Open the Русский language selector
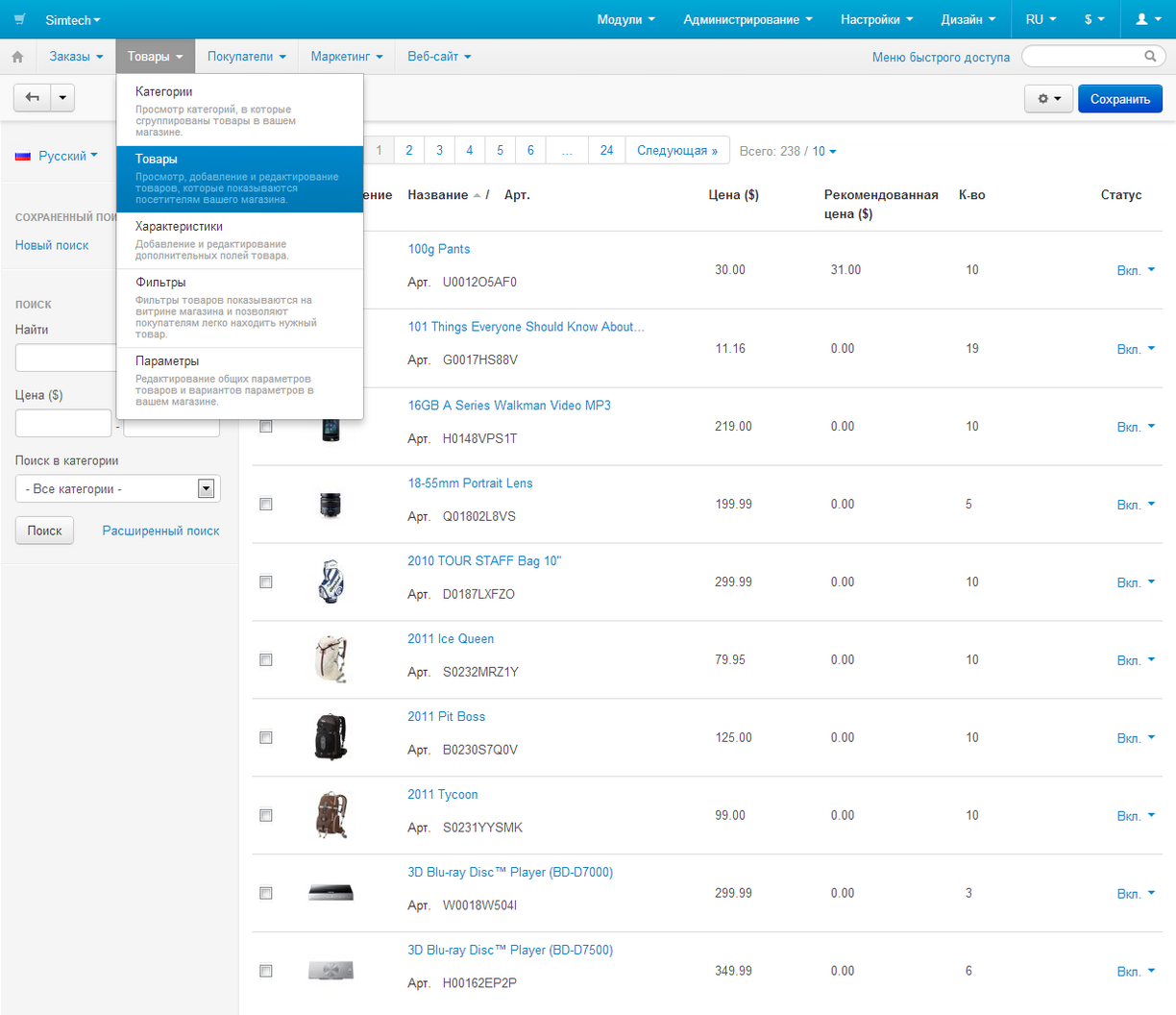This screenshot has width=1176, height=1015. (x=67, y=156)
